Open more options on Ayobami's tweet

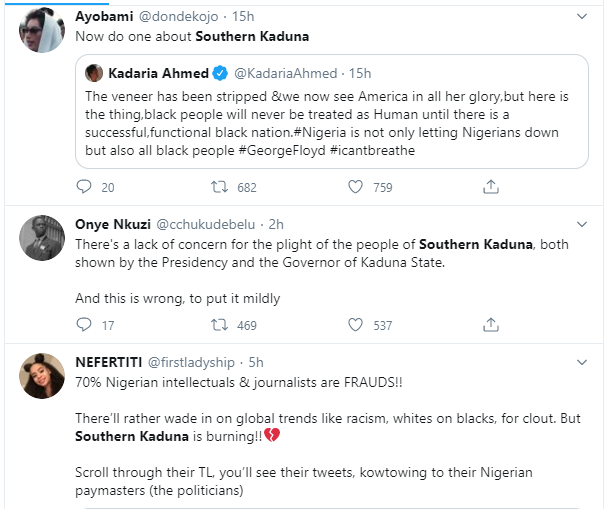(583, 16)
